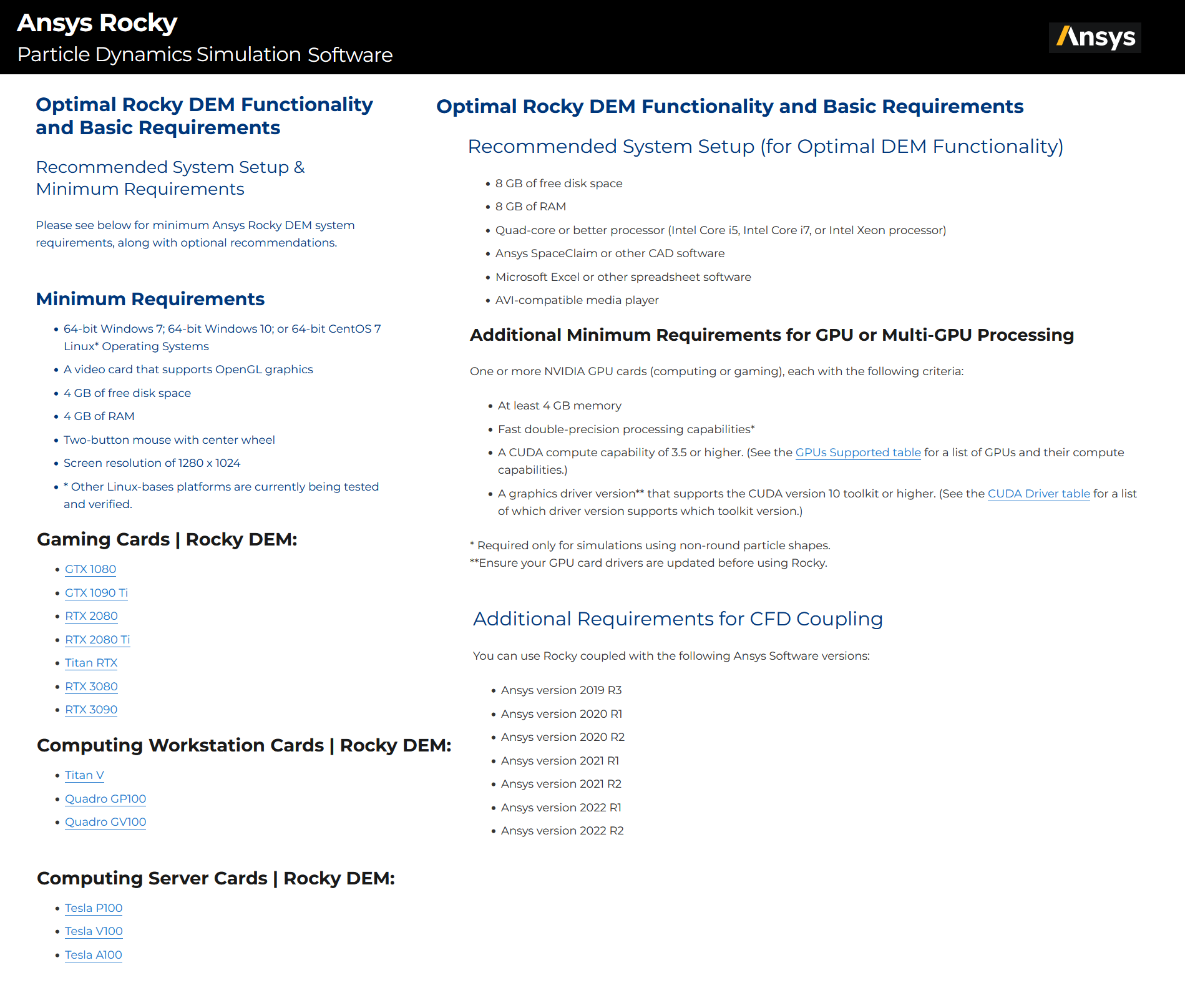Click '4 GB of free disk space' item
Screen dimensions: 1185x1008
tap(127, 393)
